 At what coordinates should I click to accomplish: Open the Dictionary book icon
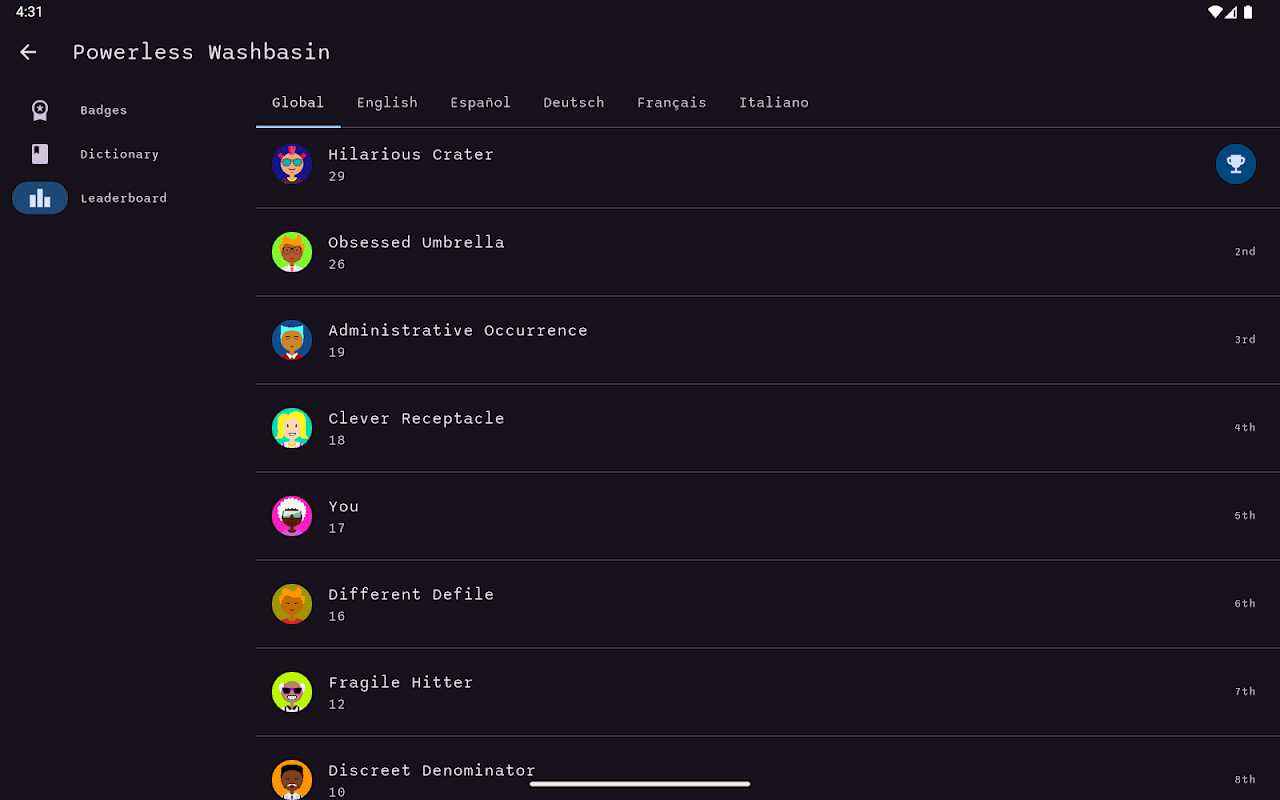[x=40, y=154]
